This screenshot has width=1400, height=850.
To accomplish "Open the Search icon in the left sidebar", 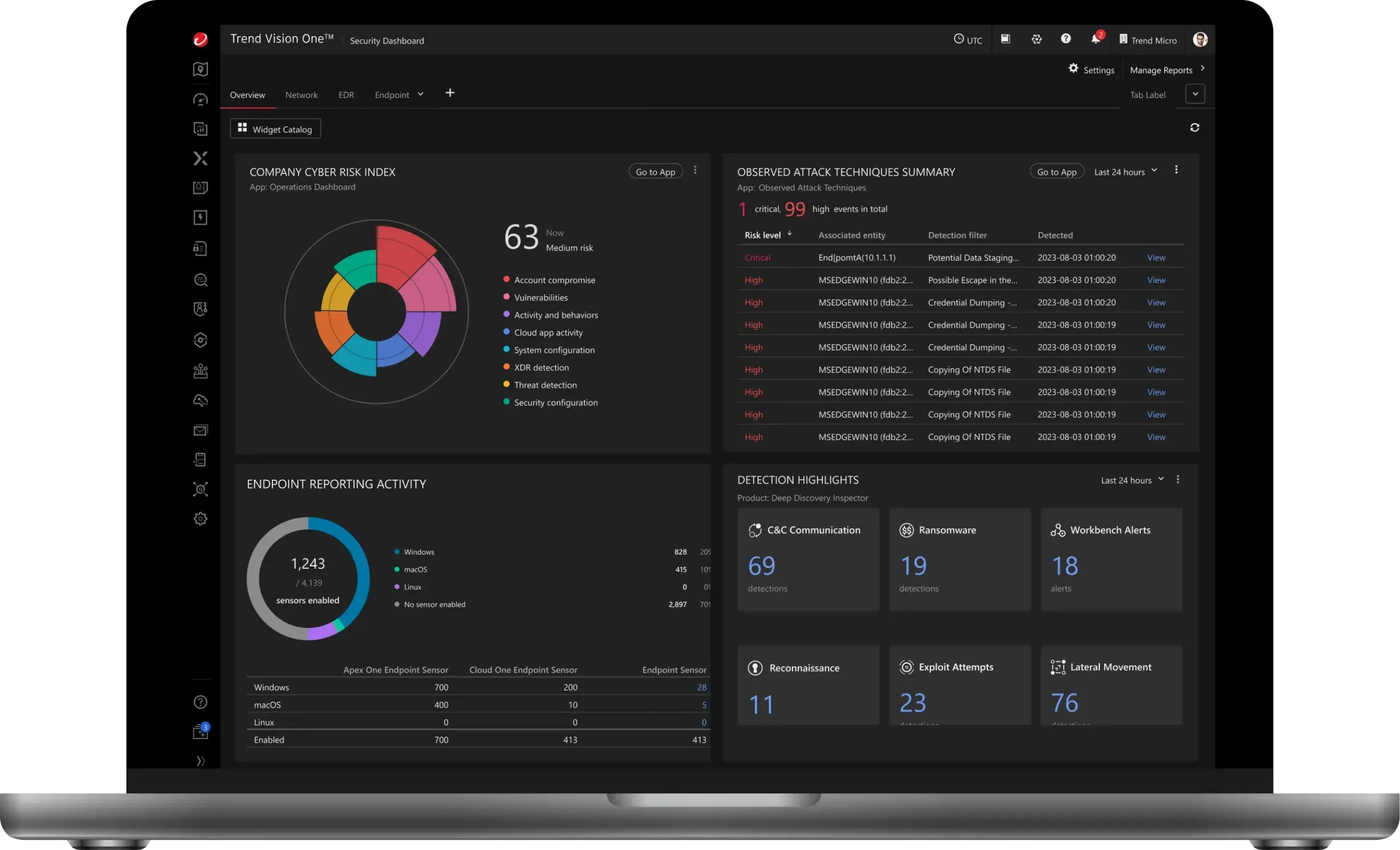I will click(200, 280).
